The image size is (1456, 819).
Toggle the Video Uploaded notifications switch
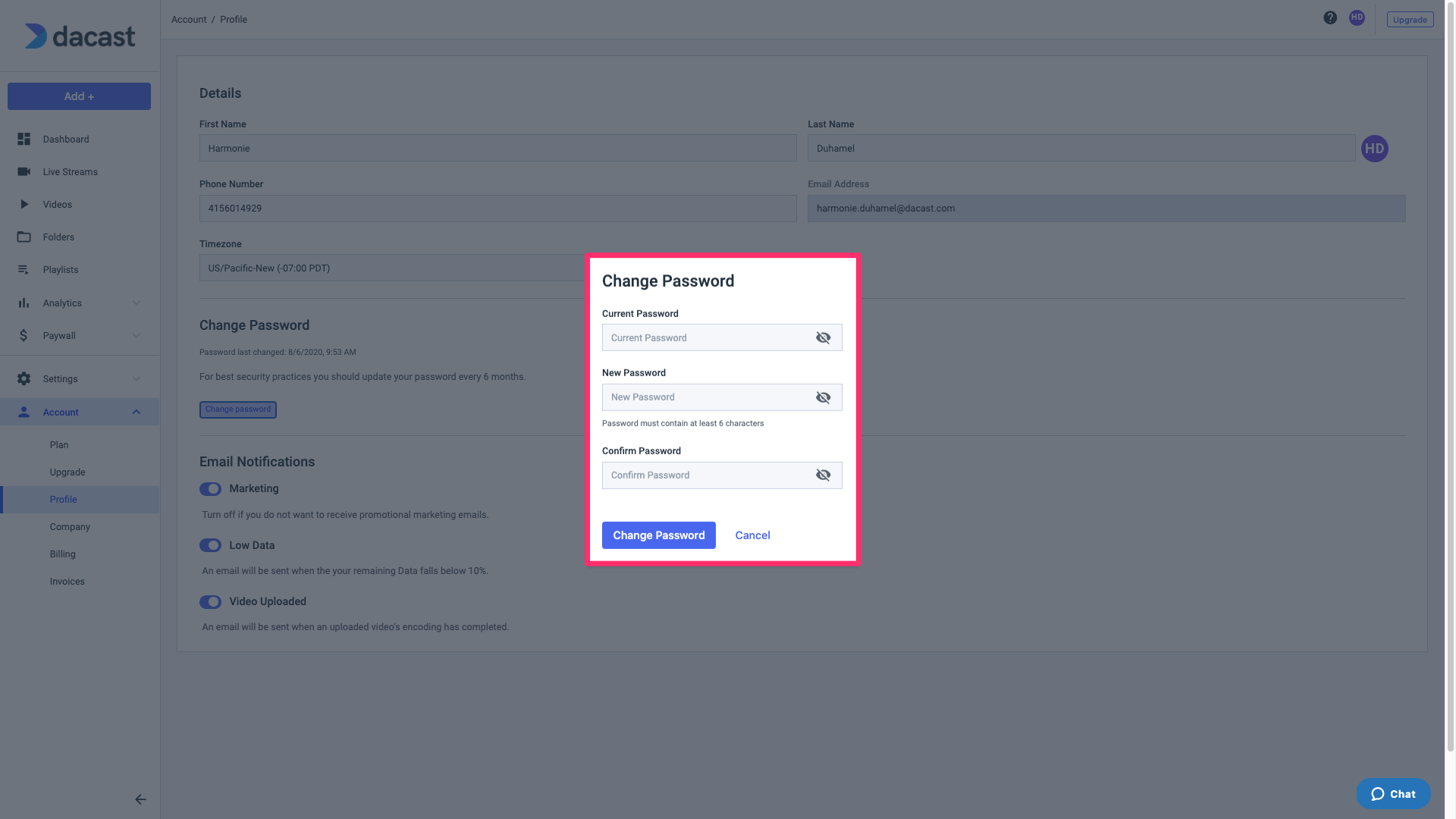[x=210, y=603]
